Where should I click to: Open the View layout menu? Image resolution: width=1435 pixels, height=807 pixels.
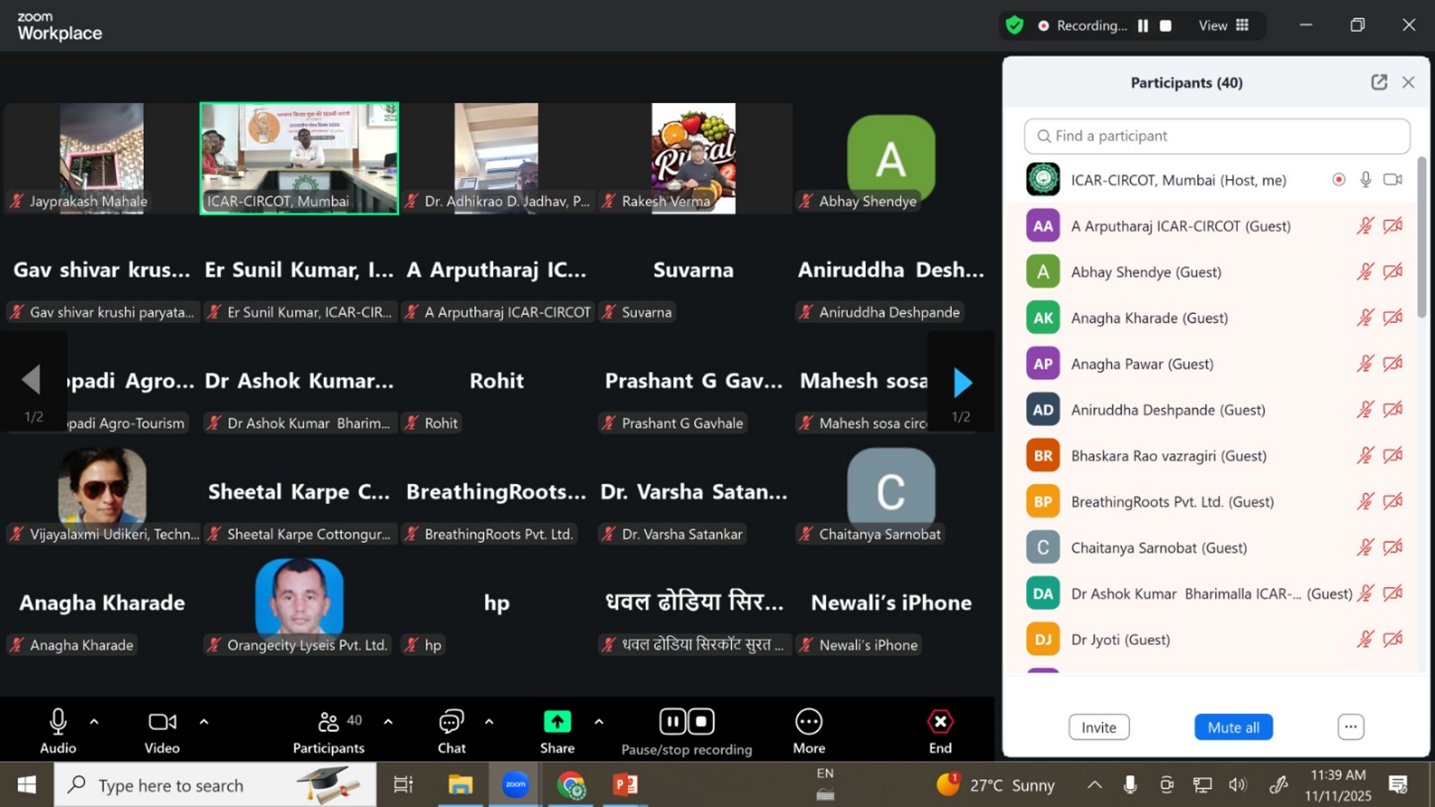[1225, 26]
